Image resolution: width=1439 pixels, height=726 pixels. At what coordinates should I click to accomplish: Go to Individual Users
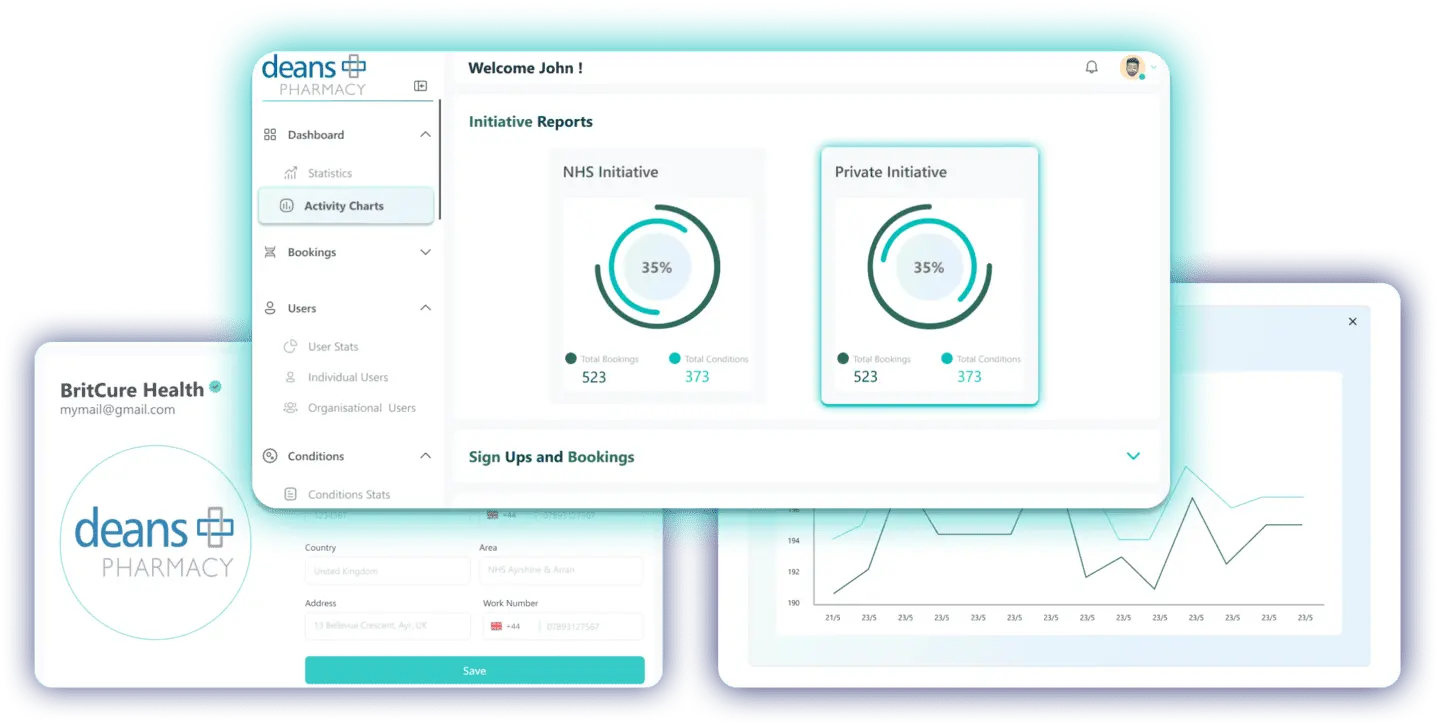(348, 377)
